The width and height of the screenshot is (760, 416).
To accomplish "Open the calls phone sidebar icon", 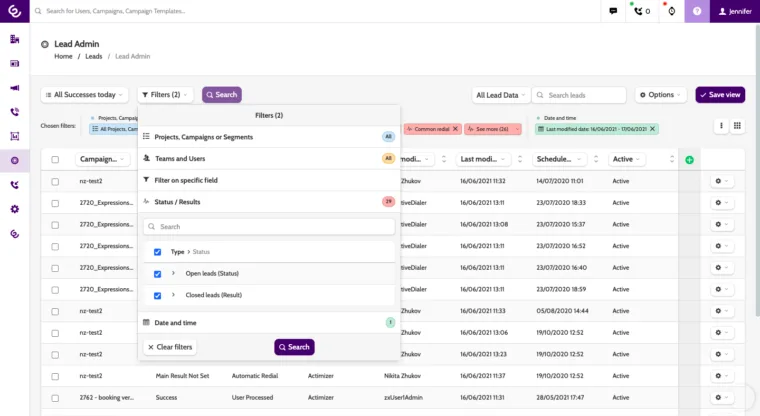I will click(x=15, y=112).
